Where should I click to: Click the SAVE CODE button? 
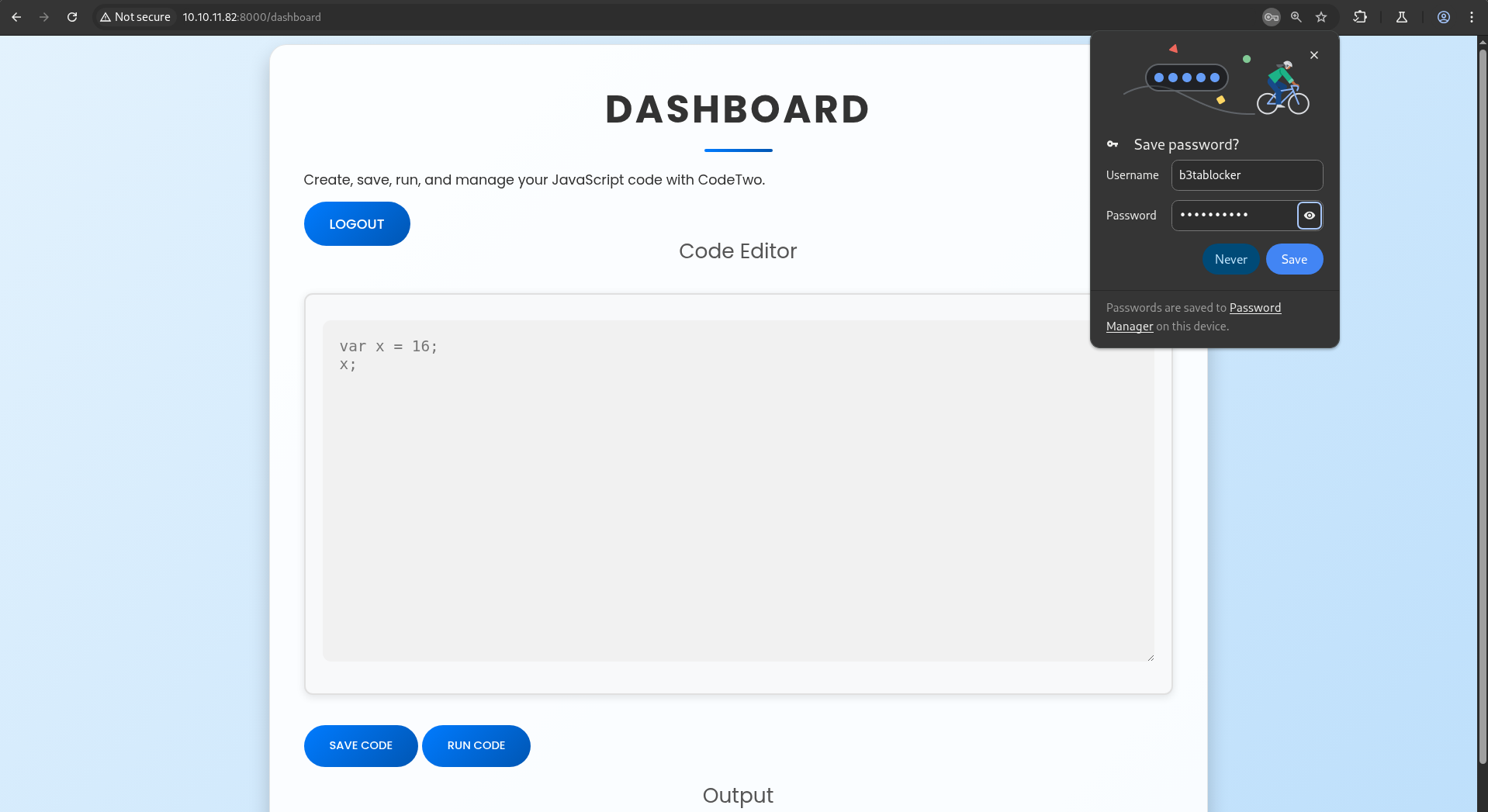(361, 745)
